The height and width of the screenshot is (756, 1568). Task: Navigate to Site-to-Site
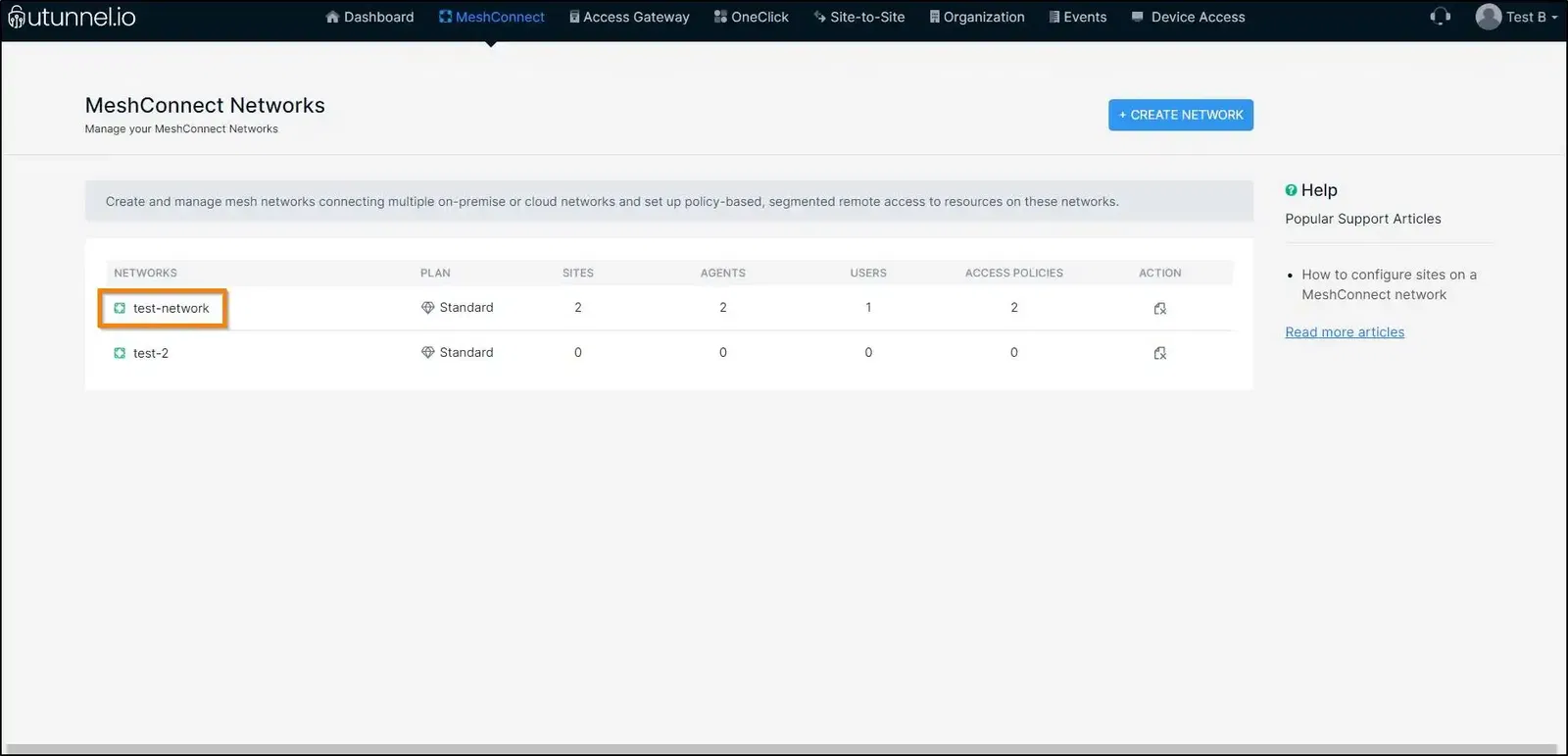coord(859,17)
